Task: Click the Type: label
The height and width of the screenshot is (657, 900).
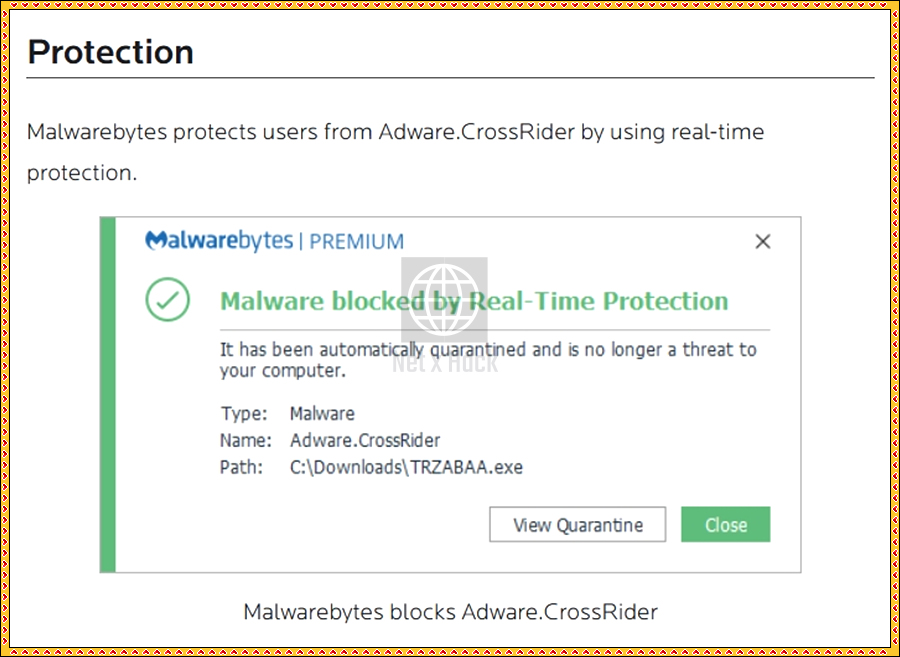Action: [244, 413]
